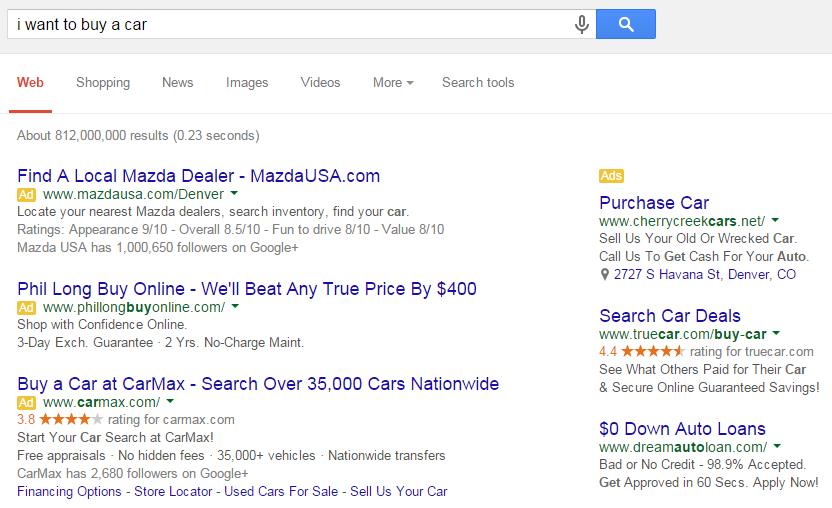Click the CarMax star rating icons
Image resolution: width=832 pixels, height=508 pixels.
point(71,420)
